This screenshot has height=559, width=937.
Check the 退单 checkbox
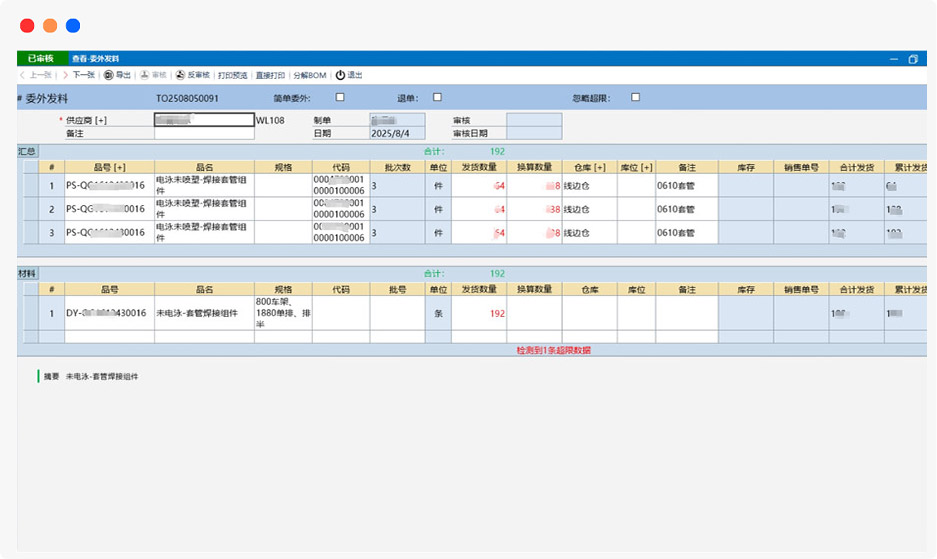click(437, 98)
